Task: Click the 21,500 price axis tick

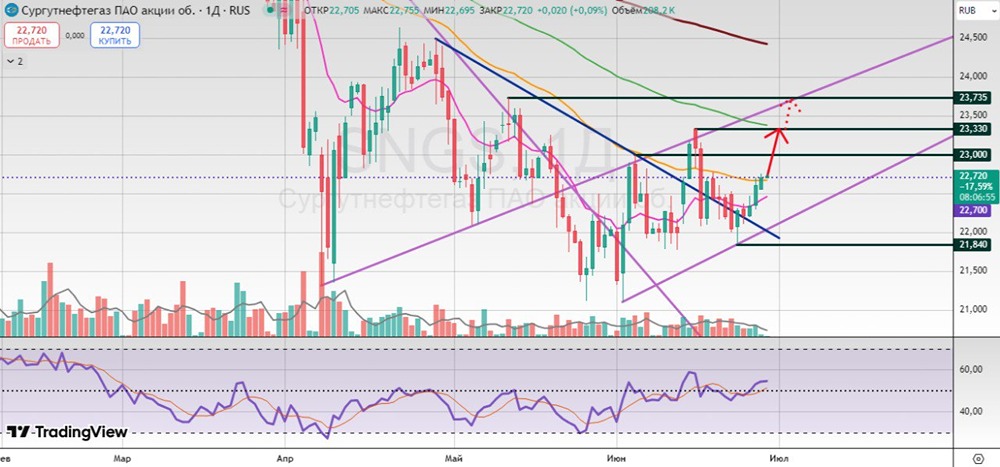Action: (x=973, y=271)
